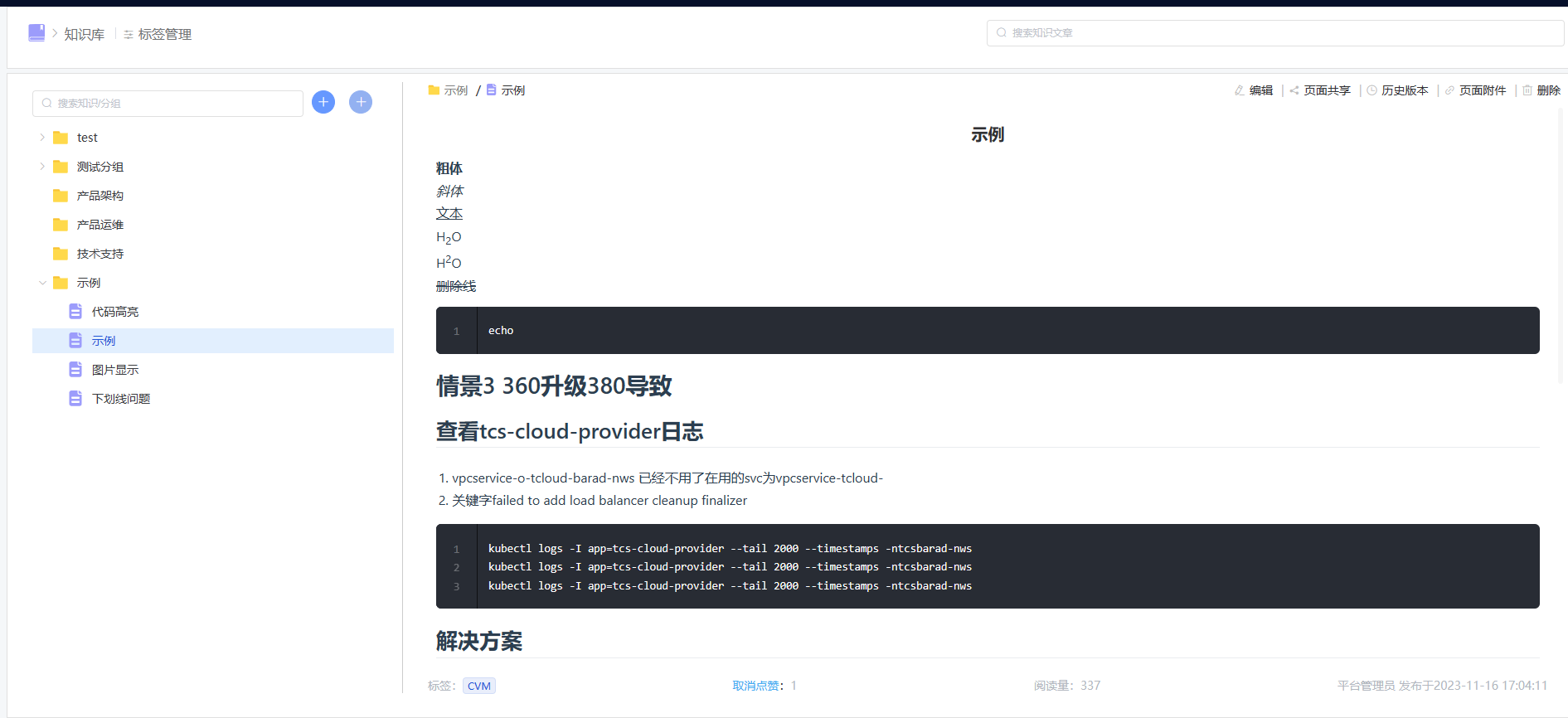Click the trash icon beside 删除
Screen dimensions: 1568x718
(1527, 90)
